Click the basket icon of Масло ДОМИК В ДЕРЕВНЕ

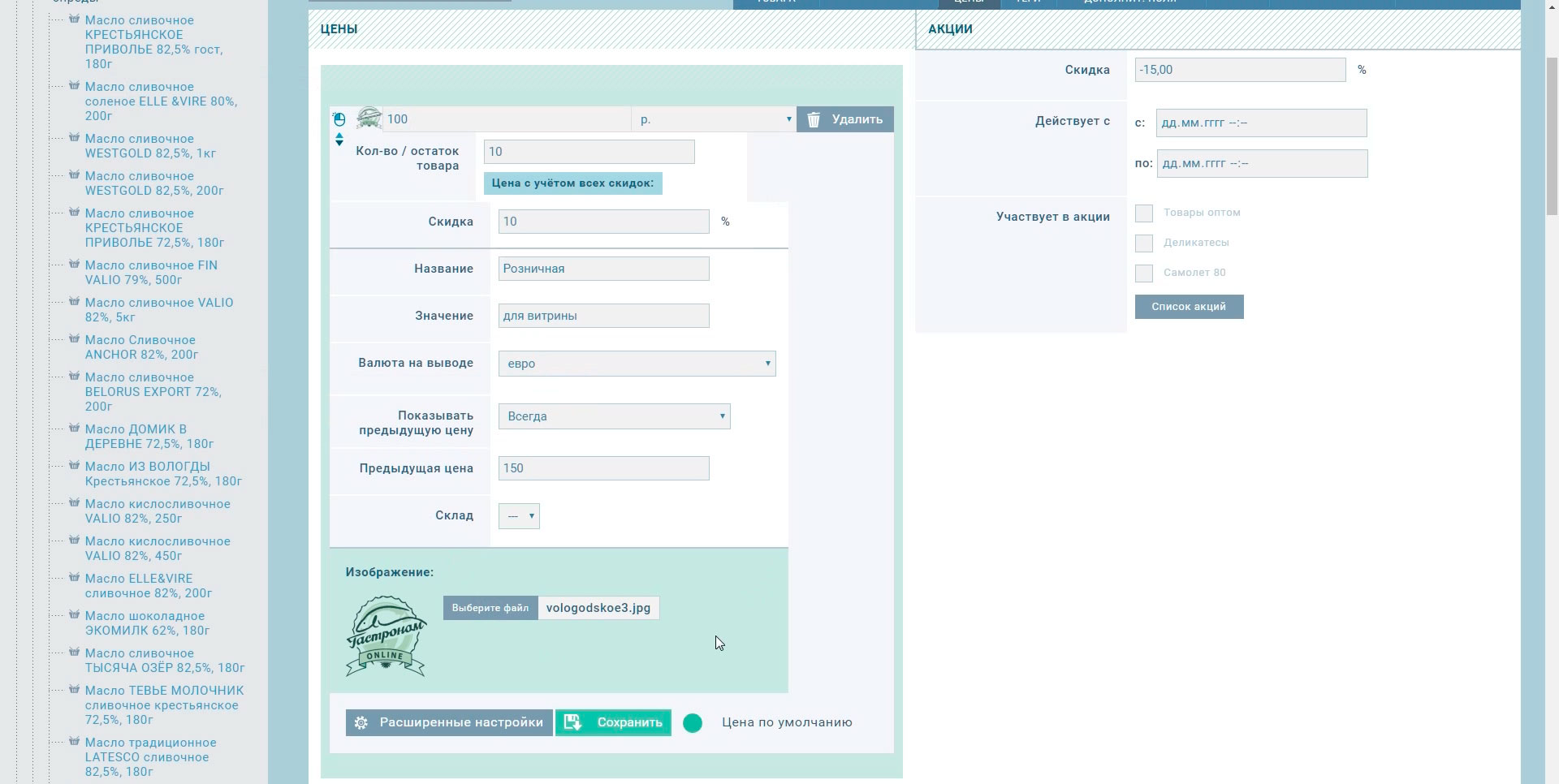pos(74,429)
